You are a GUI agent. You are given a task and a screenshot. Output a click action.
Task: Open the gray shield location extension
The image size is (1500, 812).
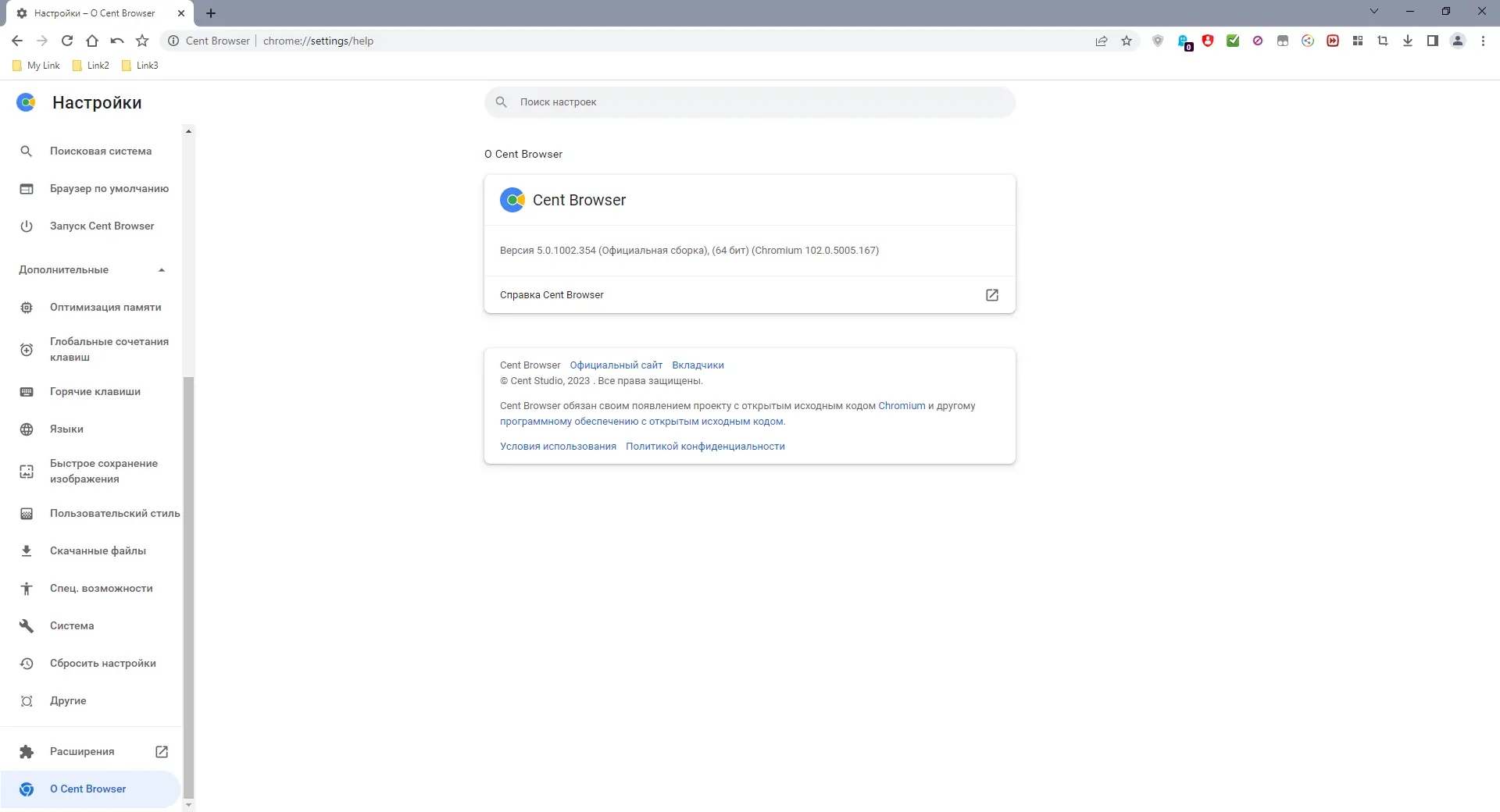coord(1158,41)
